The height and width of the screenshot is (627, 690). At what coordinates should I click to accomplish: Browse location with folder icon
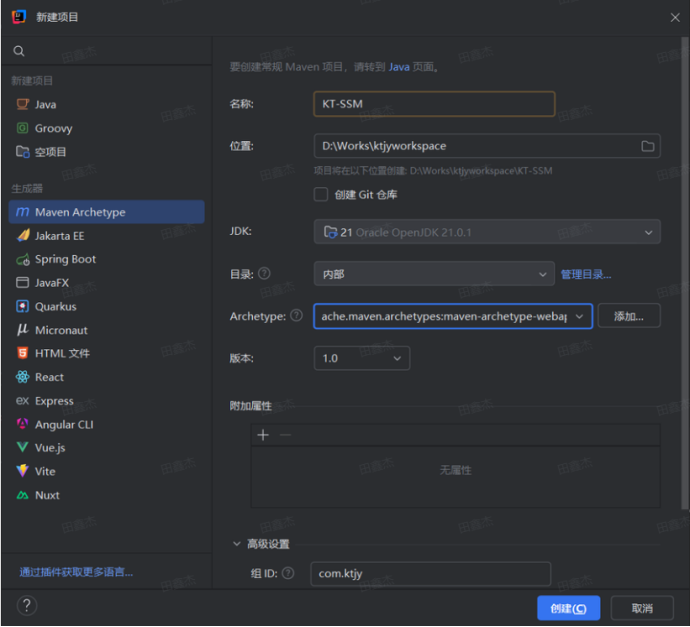[x=647, y=146]
